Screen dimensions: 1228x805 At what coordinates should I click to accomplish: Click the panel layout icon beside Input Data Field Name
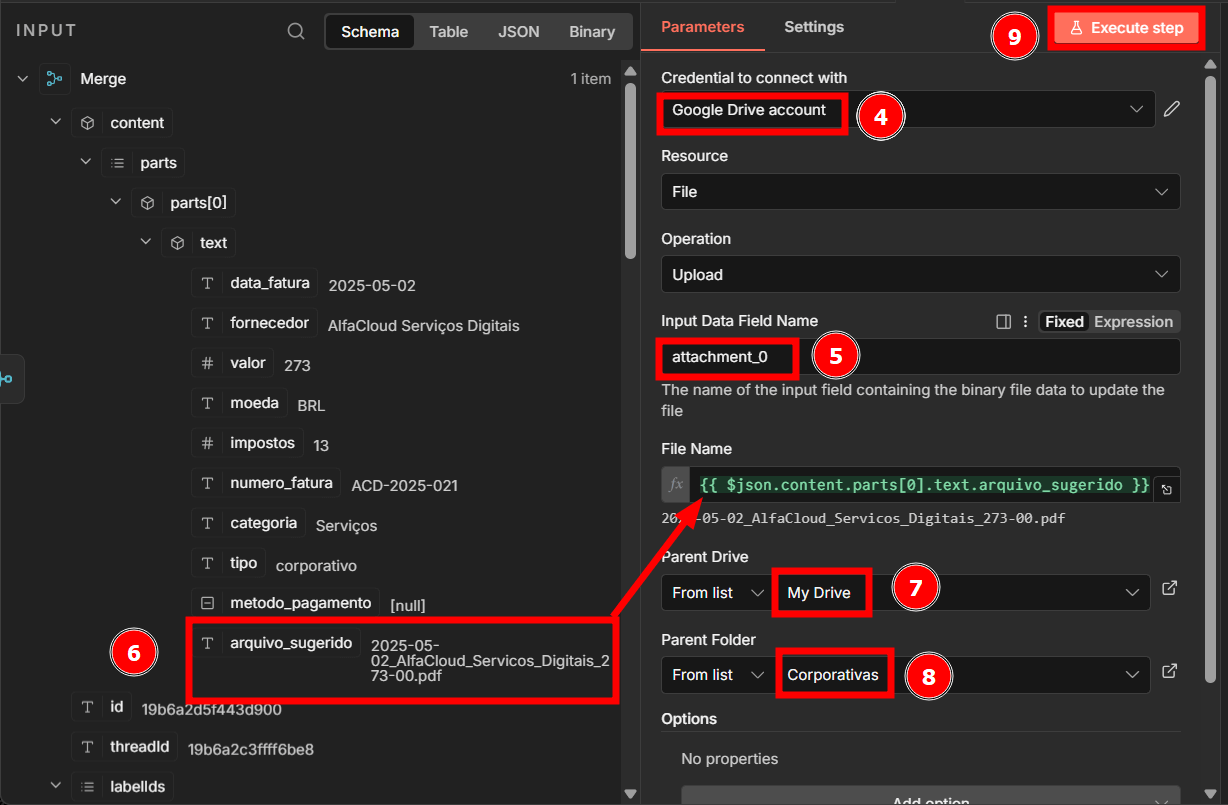pos(1004,322)
